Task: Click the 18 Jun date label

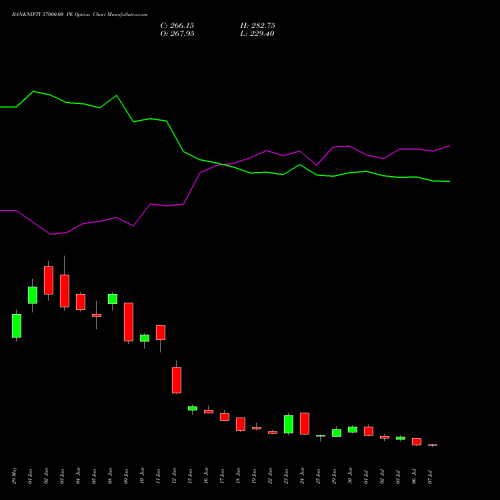Action: tap(238, 476)
